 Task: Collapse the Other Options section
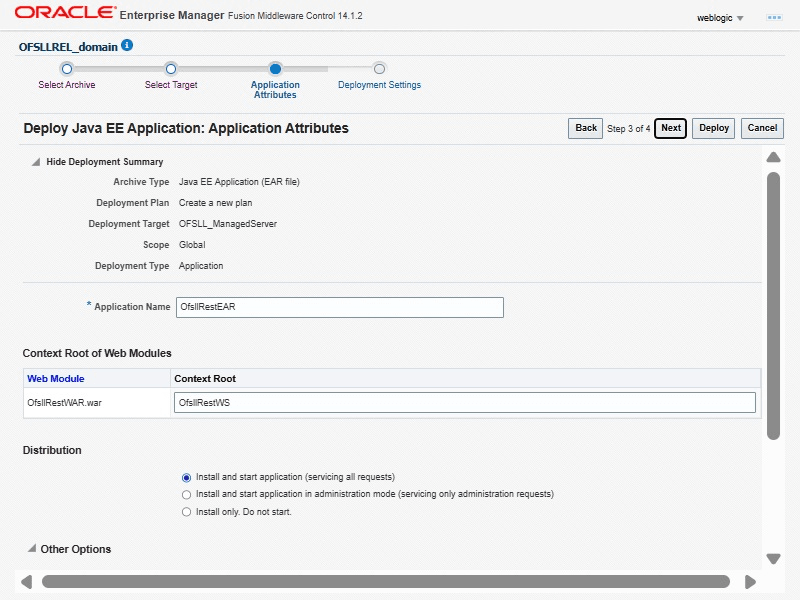click(x=32, y=549)
